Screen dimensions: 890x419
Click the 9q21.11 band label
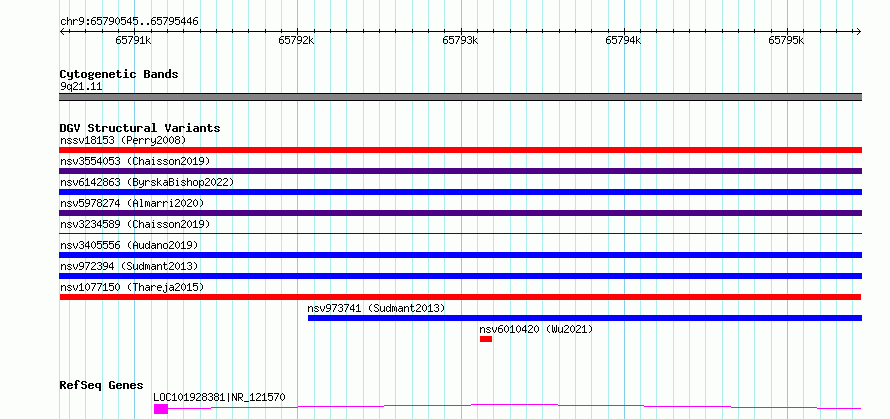81,87
